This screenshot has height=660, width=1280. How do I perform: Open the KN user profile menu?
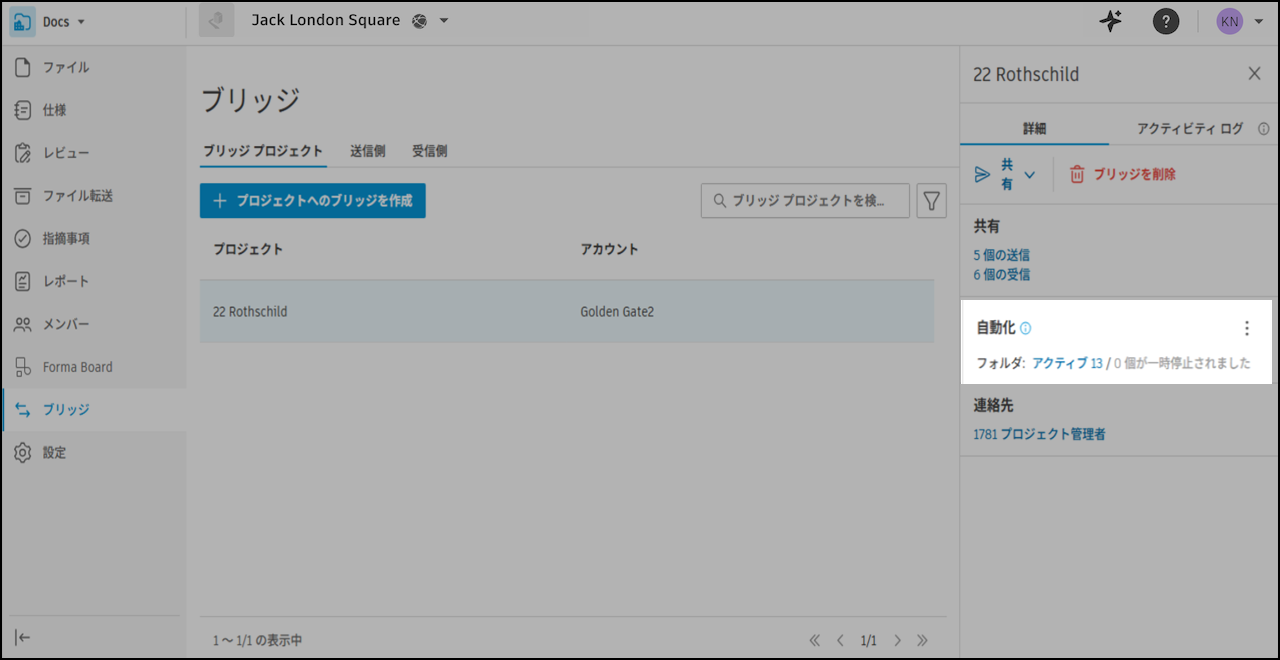pyautogui.click(x=1238, y=21)
